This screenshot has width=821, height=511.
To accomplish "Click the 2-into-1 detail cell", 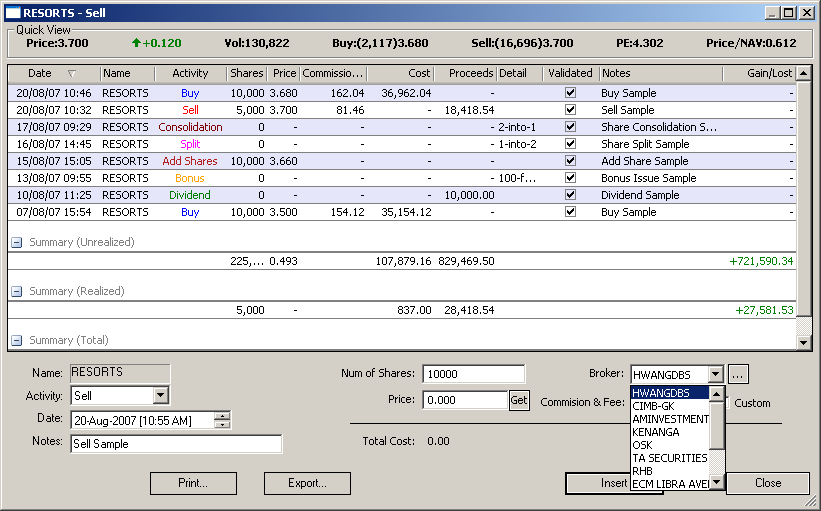I will tap(517, 127).
